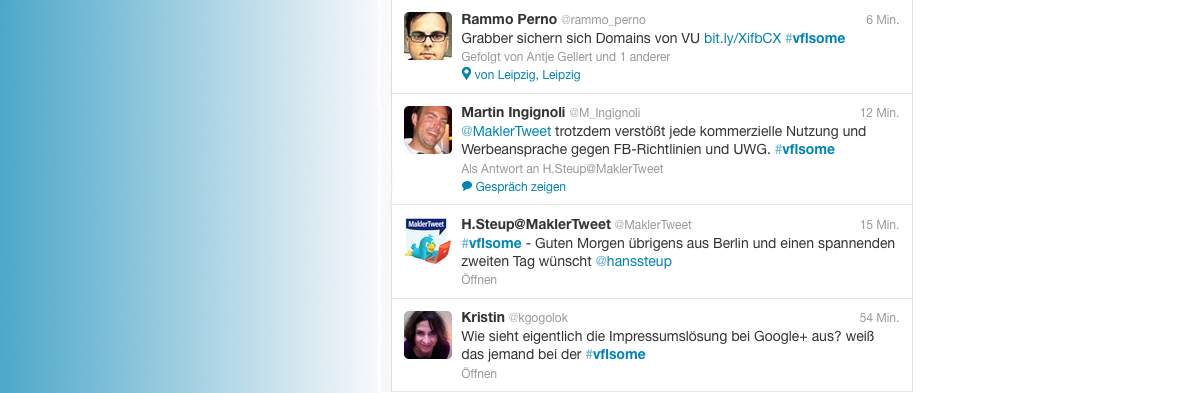
Task: Click #vflsome hashtag in Rammo Perno's tweet
Action: 815,38
